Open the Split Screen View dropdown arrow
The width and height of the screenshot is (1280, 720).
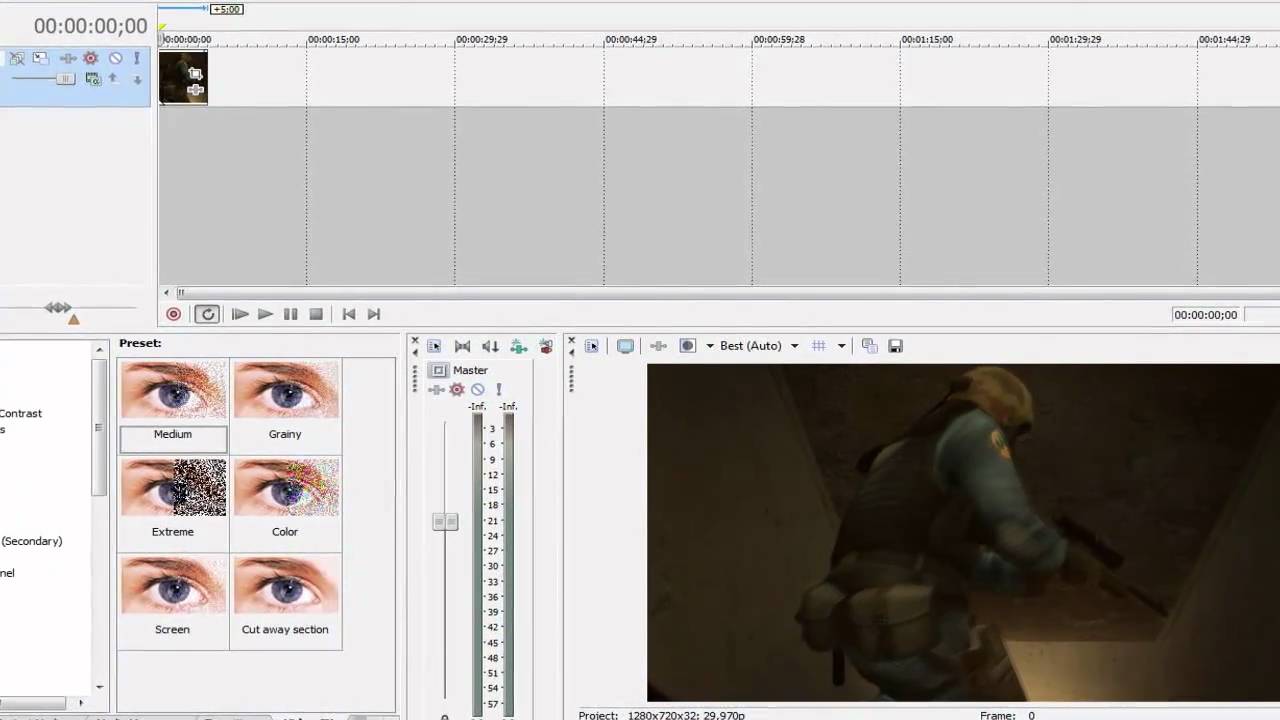[710, 346]
